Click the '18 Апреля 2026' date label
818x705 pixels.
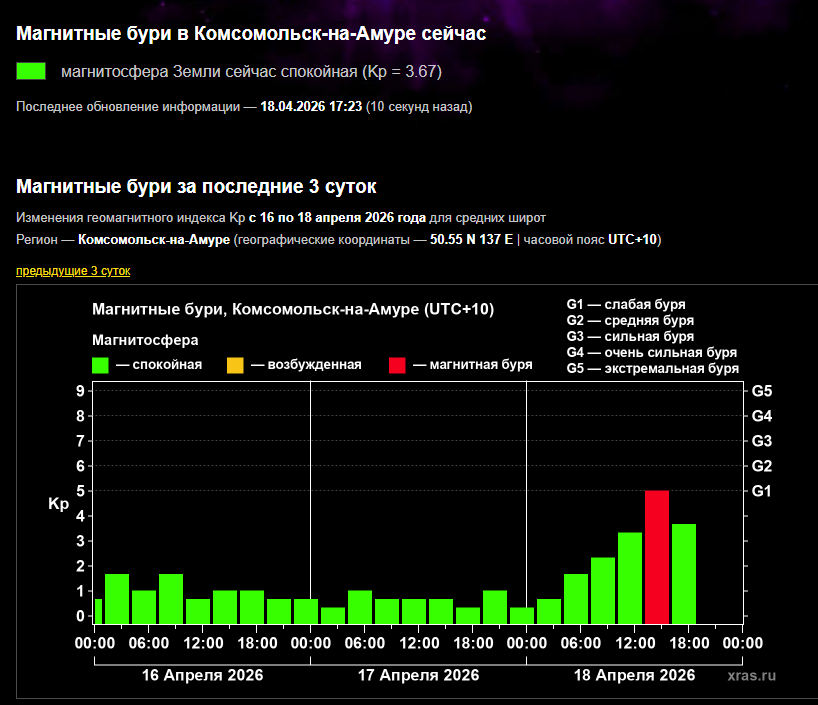634,675
